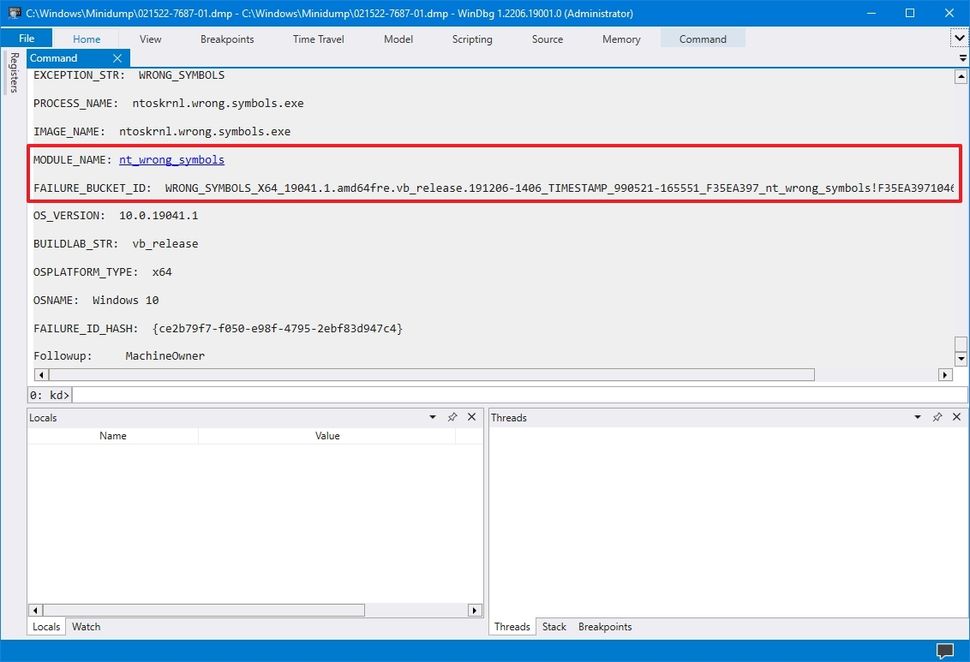This screenshot has width=970, height=662.
Task: Open the Locals panel options dropdown
Action: pos(433,417)
